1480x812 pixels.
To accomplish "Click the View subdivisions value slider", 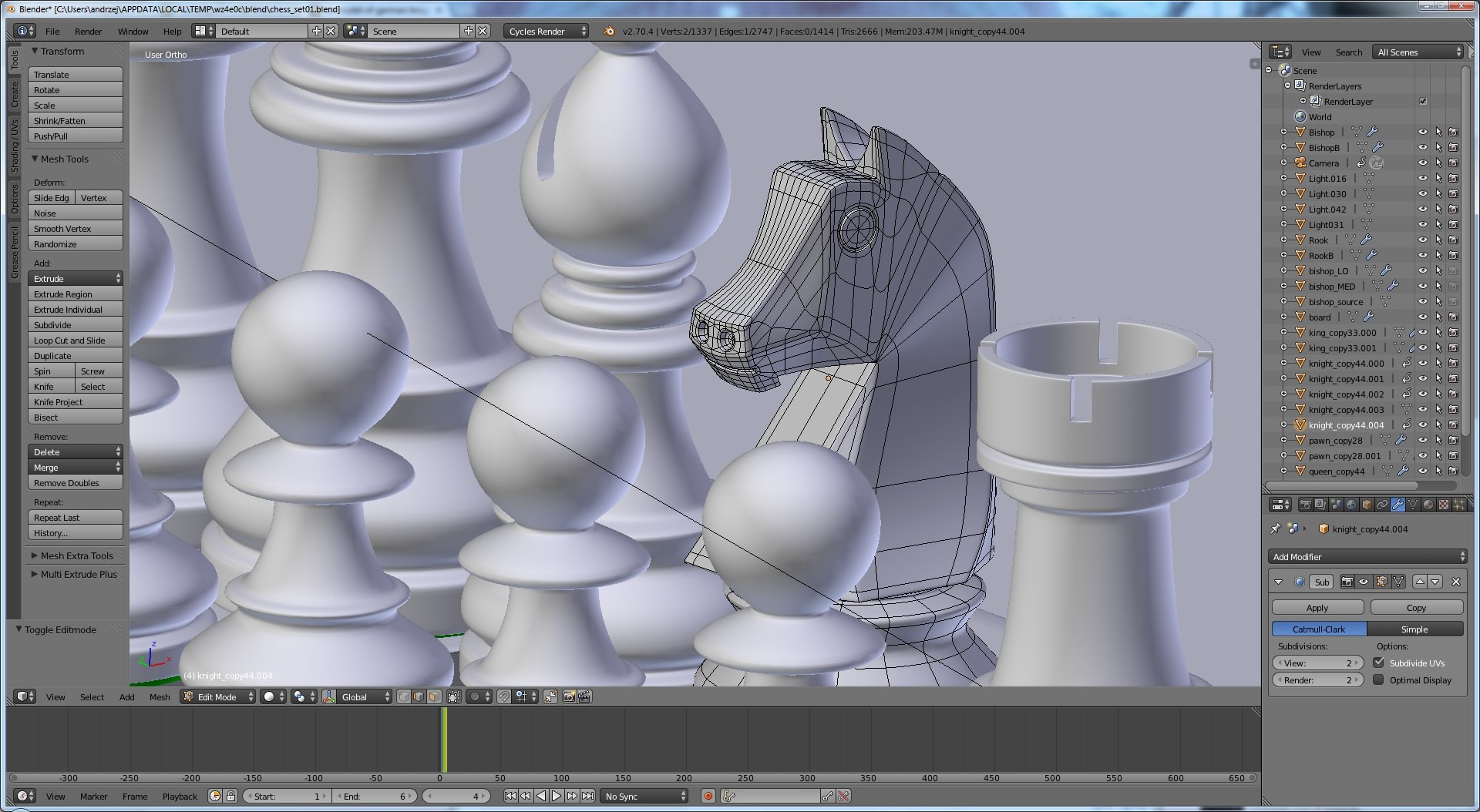I will tap(1317, 663).
